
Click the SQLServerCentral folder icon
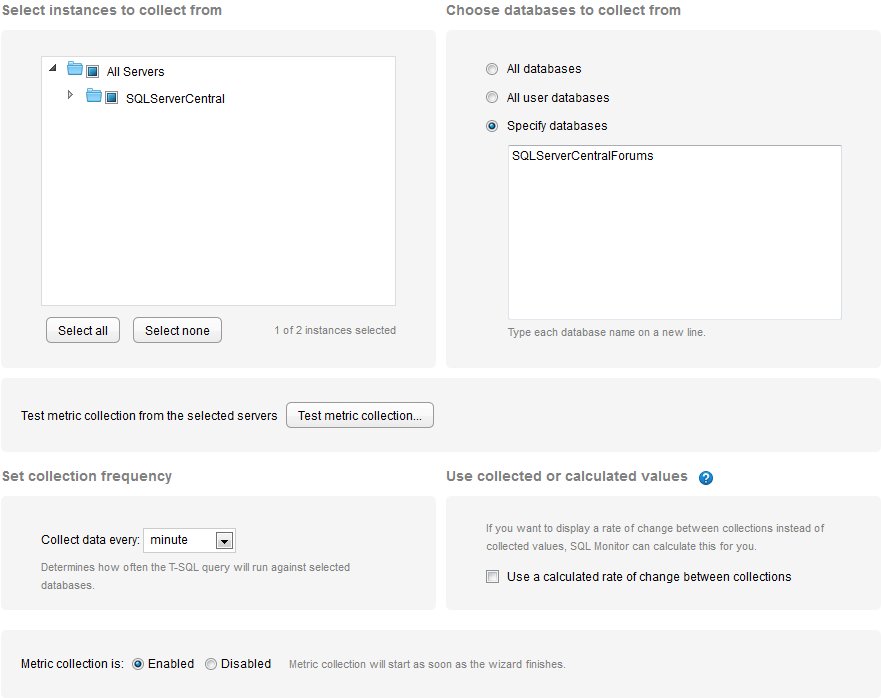coord(94,97)
